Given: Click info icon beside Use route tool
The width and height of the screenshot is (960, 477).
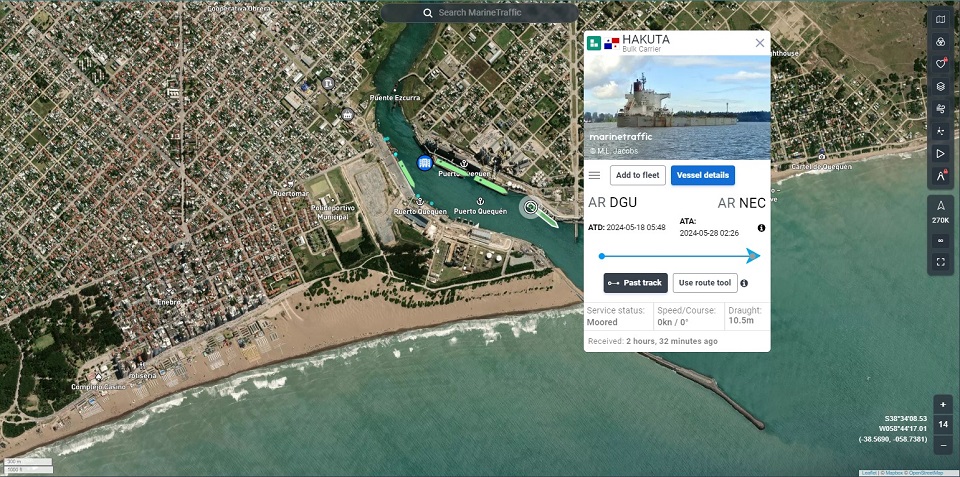Looking at the screenshot, I should [x=744, y=283].
